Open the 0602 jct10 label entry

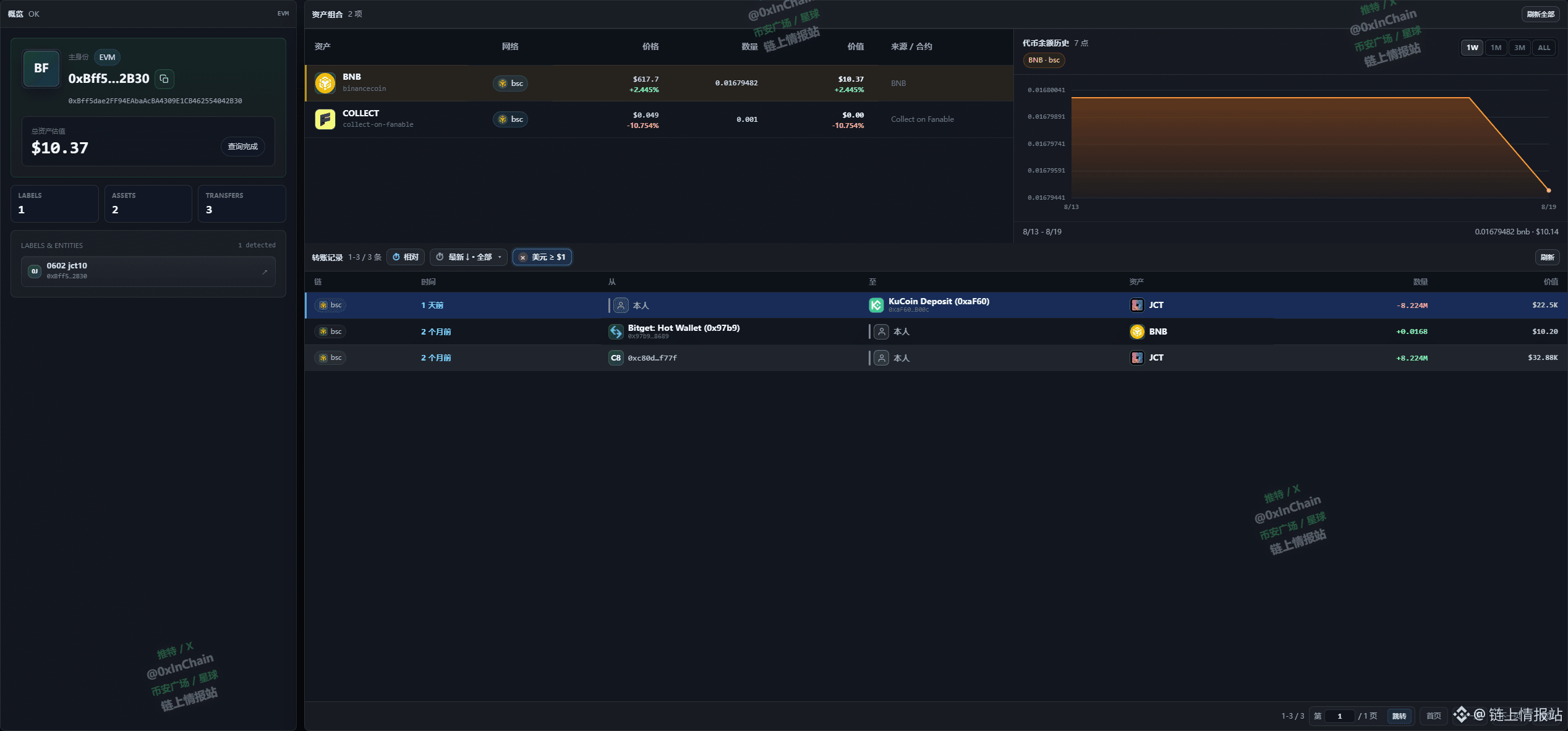(148, 271)
